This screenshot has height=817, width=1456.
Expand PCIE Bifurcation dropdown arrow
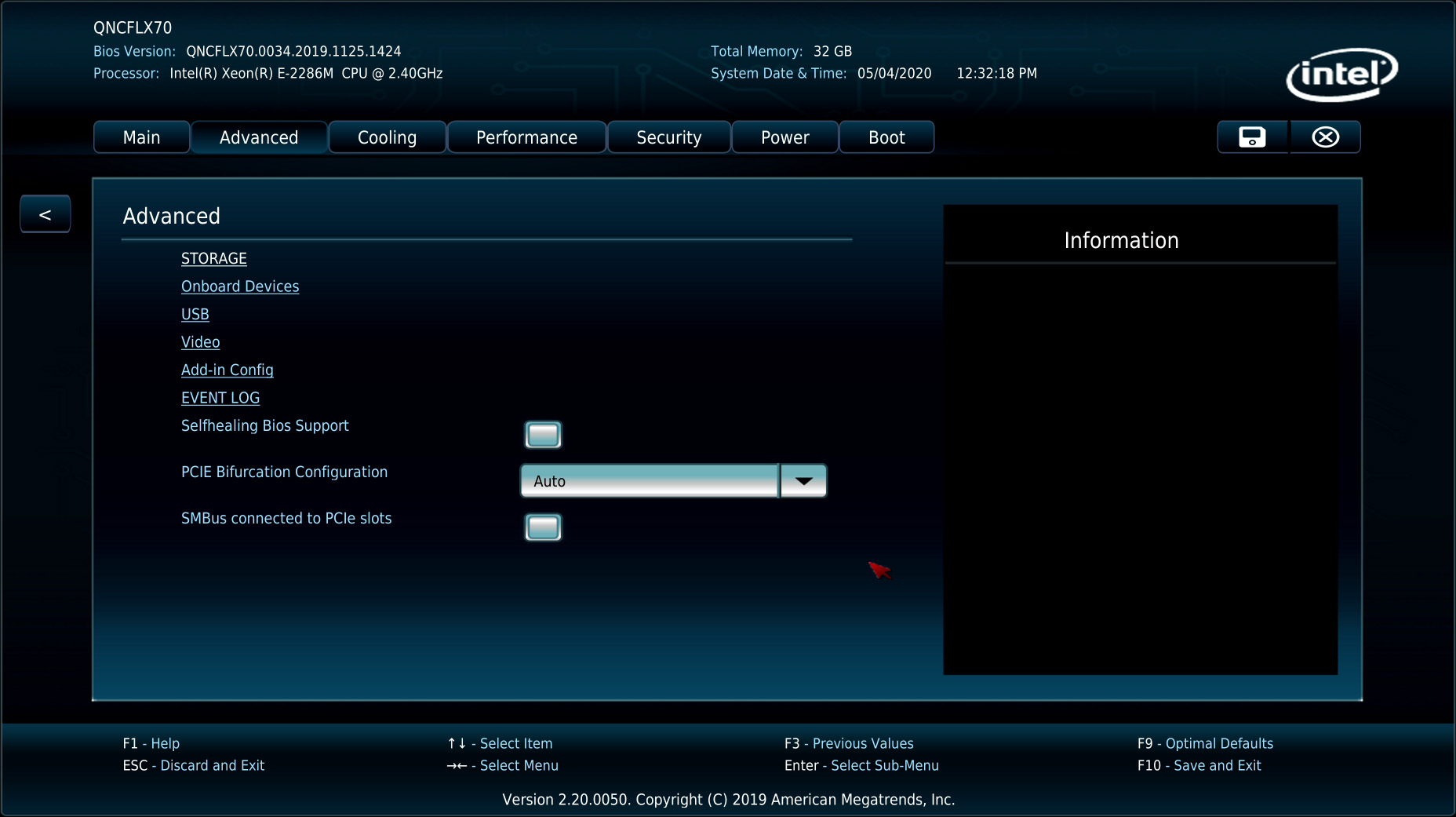803,481
